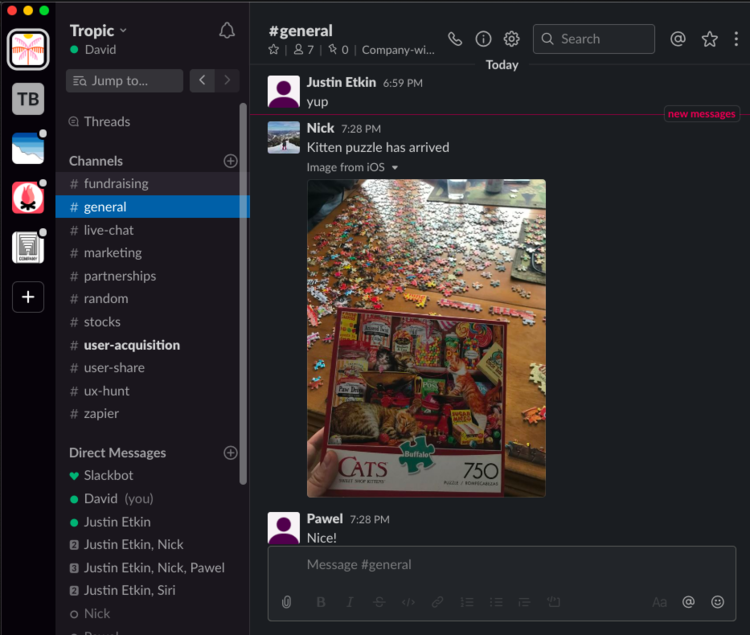Show mentions and reactions at-sign in header
This screenshot has height=635, width=750.
[678, 39]
